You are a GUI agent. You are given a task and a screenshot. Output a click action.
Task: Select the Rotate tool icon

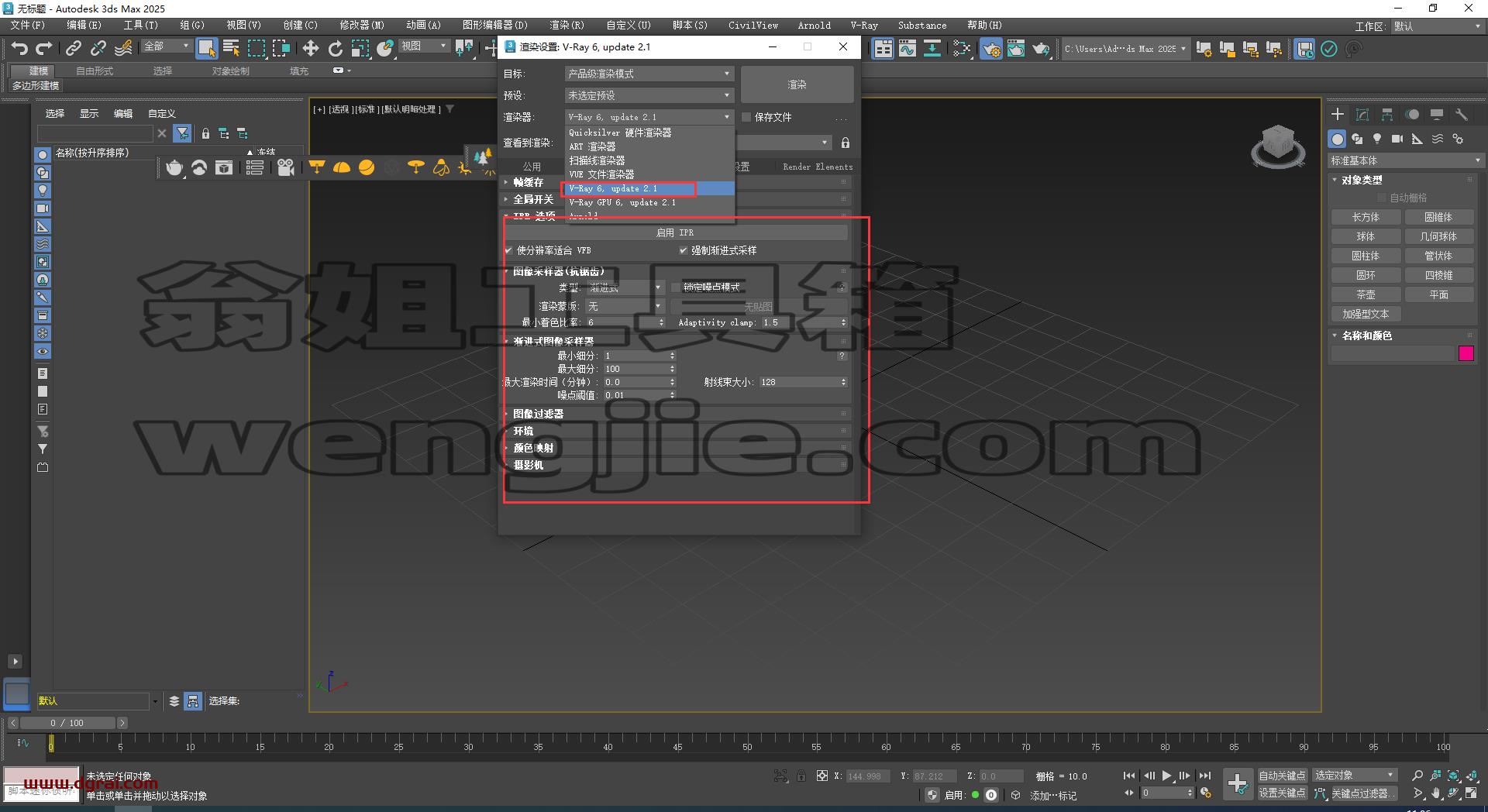pyautogui.click(x=336, y=49)
